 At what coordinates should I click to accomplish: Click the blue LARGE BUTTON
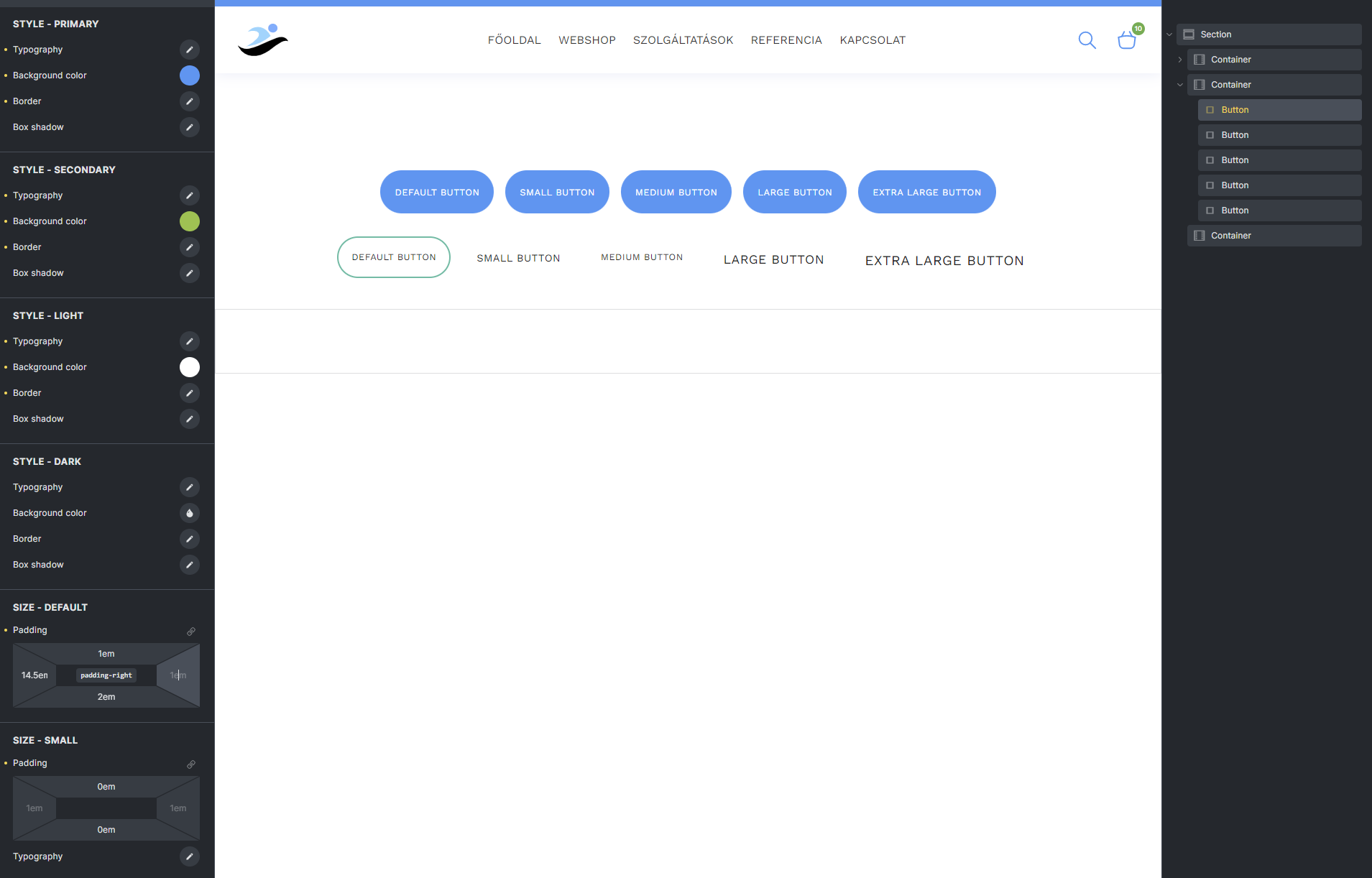pos(795,192)
